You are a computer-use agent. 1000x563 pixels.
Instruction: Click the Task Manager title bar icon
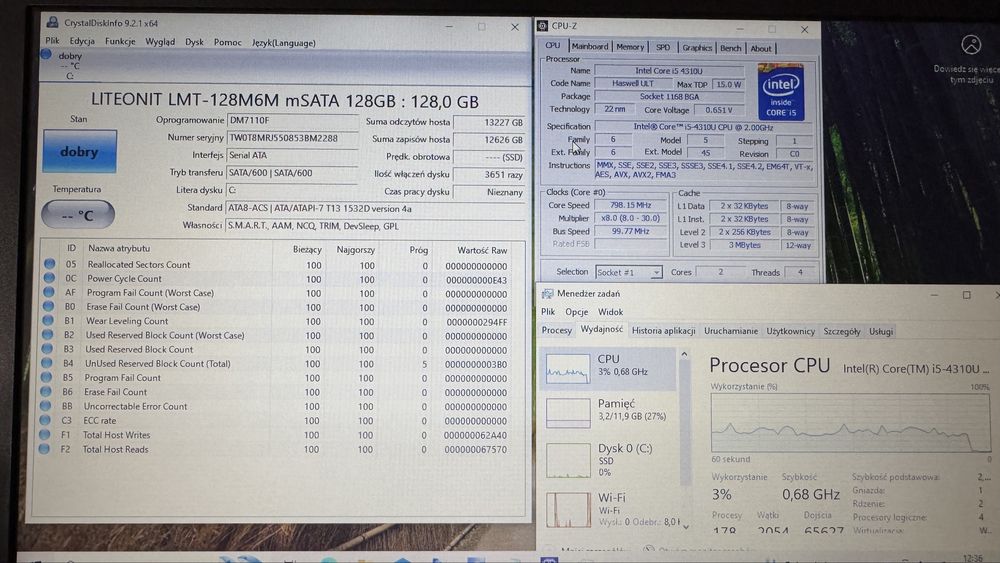point(547,293)
